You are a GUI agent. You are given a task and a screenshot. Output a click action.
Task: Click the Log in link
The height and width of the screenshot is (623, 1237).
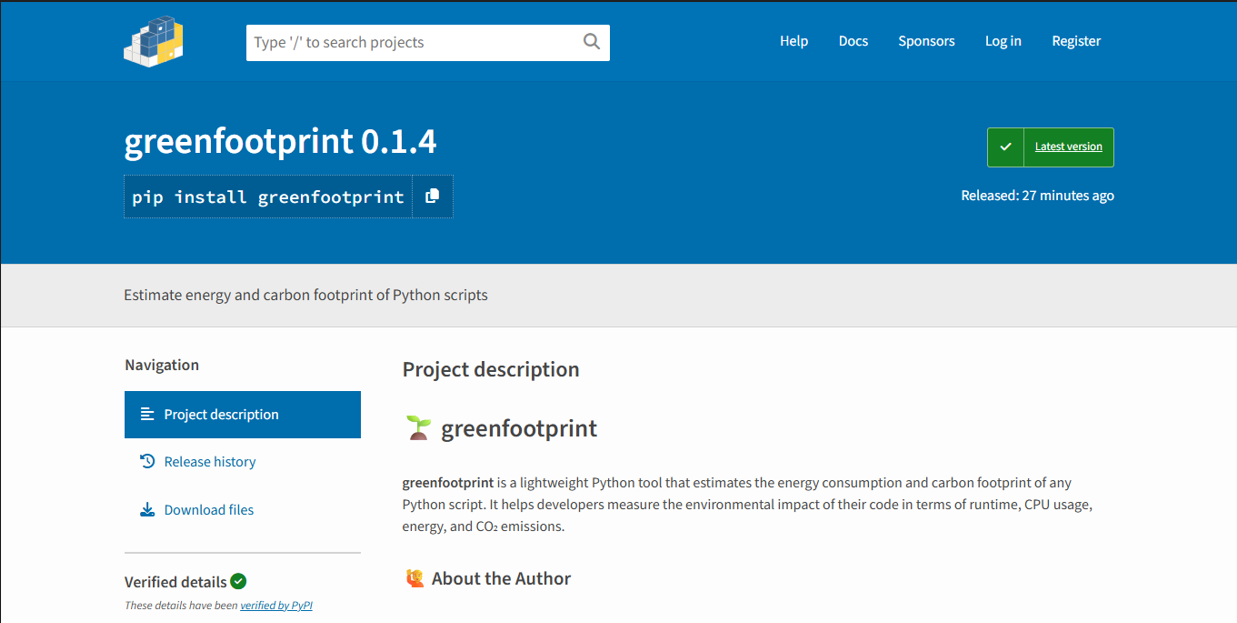(1003, 41)
